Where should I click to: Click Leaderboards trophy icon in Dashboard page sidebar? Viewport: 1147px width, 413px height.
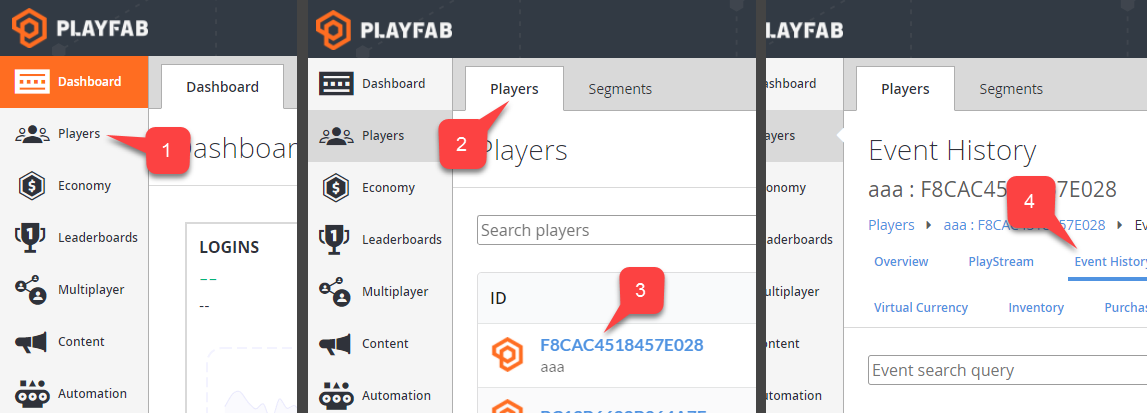(31, 238)
